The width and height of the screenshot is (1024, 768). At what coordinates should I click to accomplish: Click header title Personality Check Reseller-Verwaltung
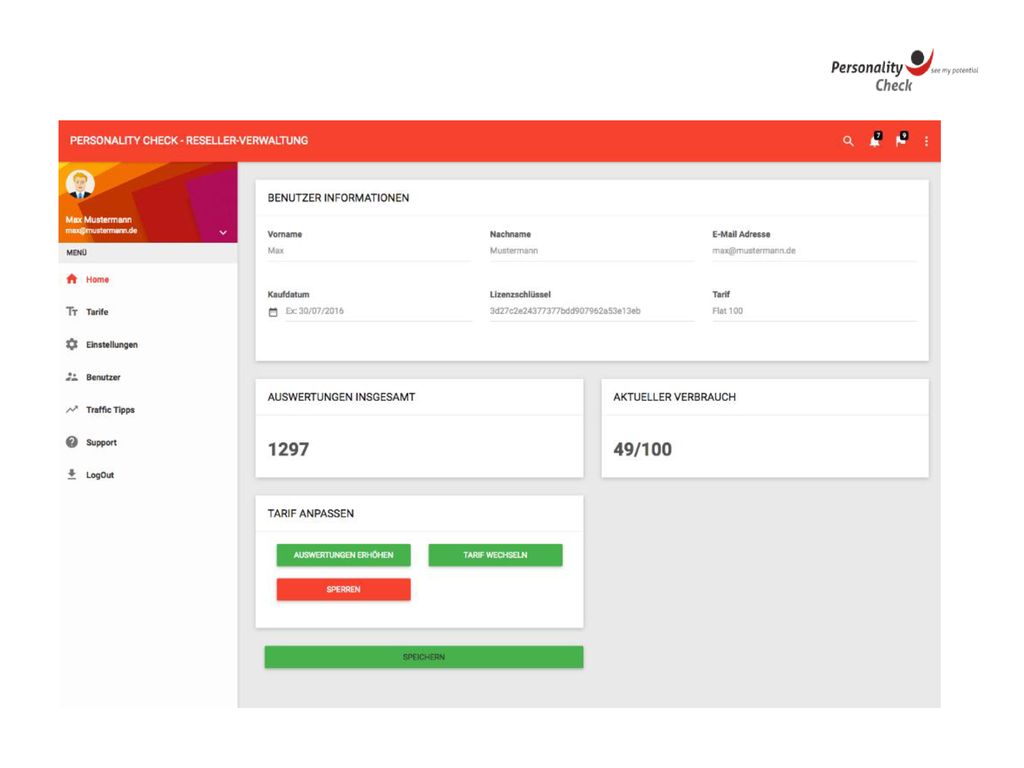189,140
